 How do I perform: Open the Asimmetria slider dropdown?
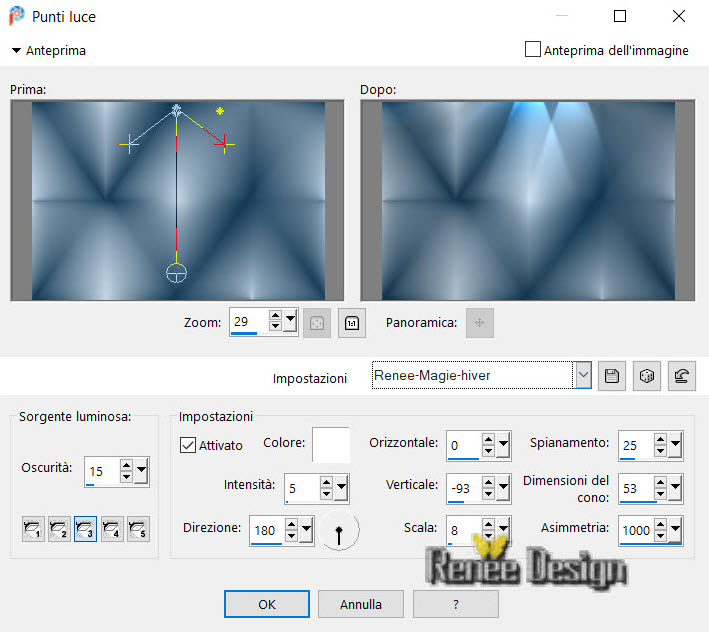[x=676, y=529]
